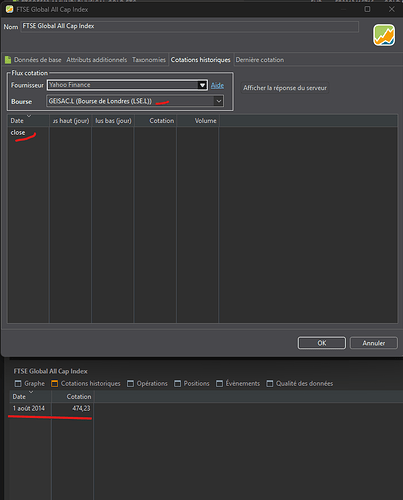Click the Évènements tab icon

[x=219, y=384]
